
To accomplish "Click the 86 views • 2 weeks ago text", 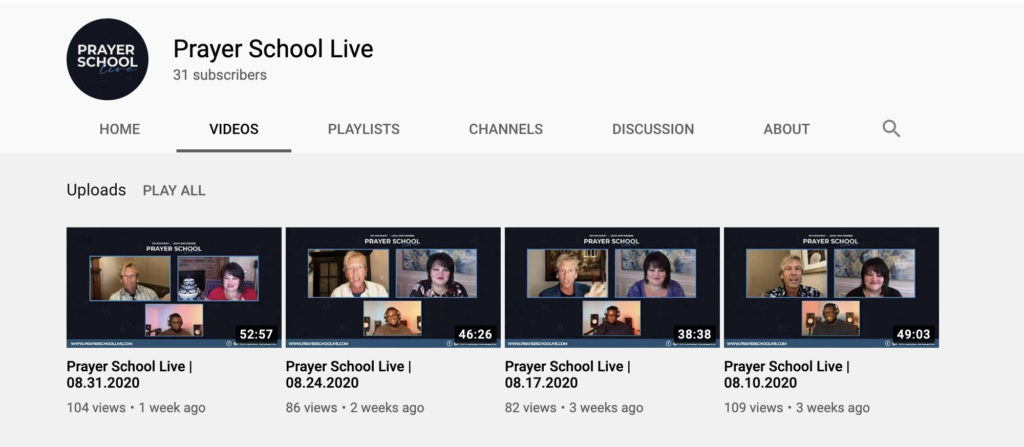I will click(x=355, y=408).
